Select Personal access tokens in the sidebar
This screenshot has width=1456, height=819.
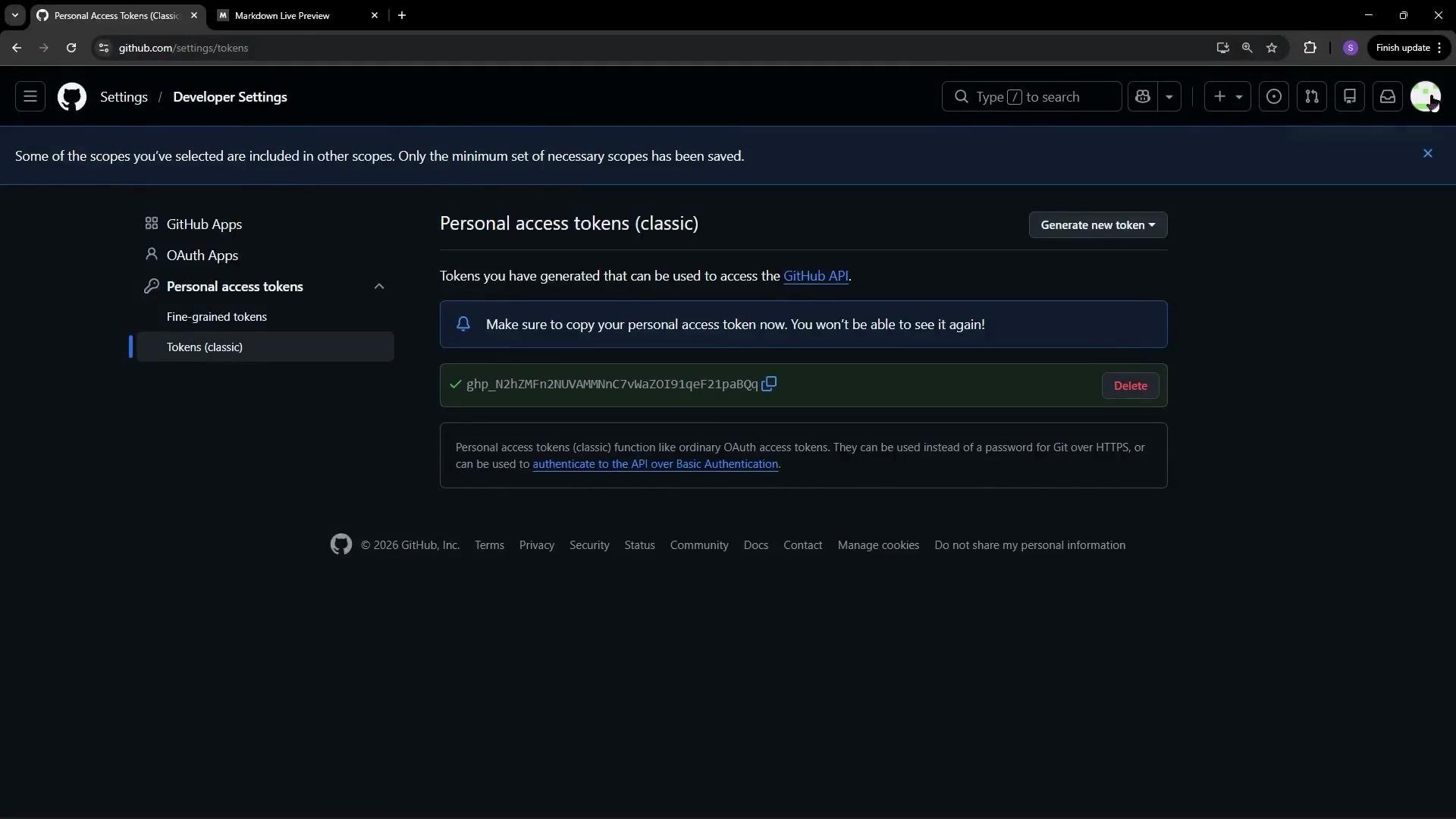[234, 286]
